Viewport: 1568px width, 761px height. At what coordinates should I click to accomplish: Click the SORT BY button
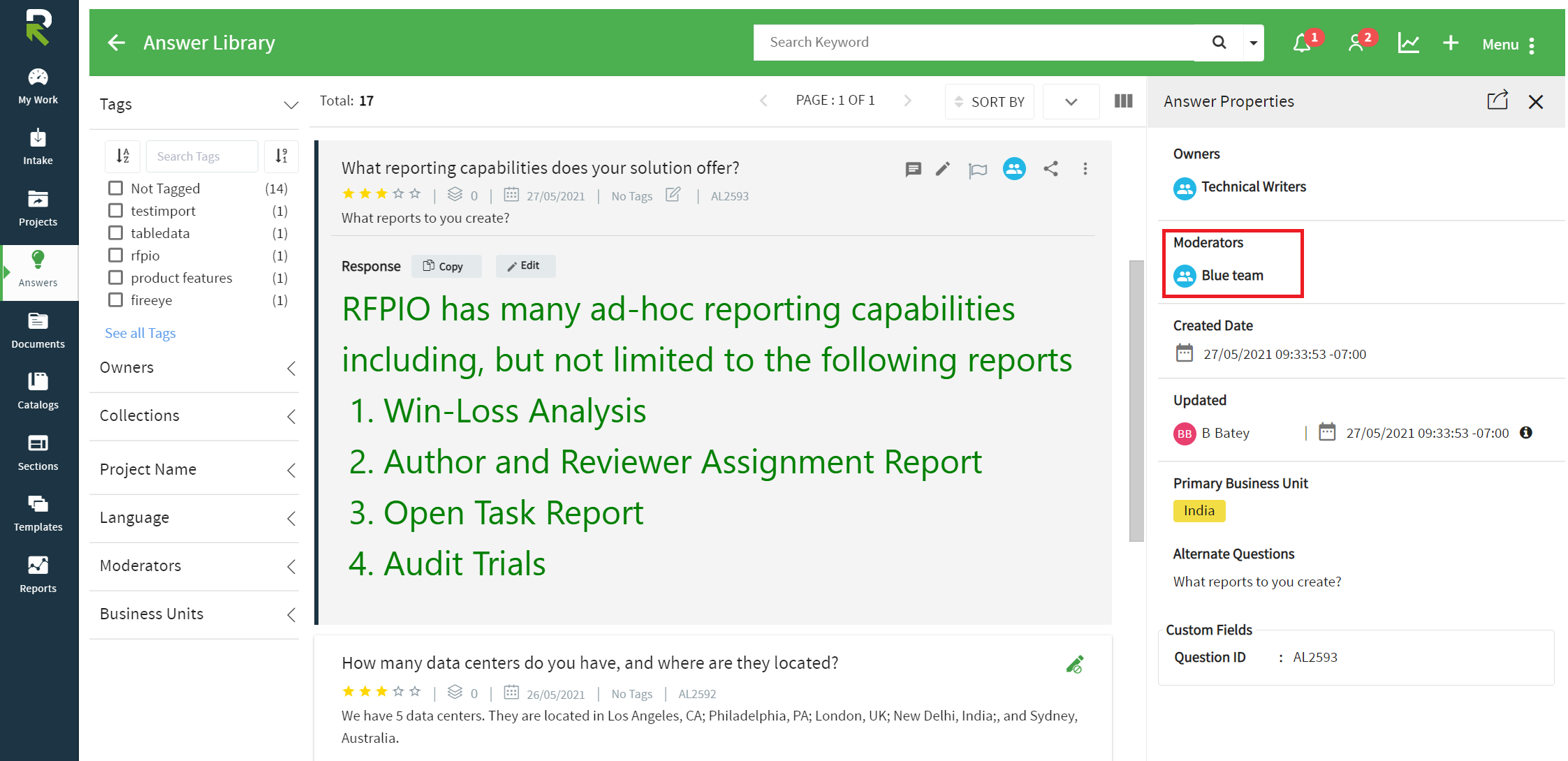(990, 102)
